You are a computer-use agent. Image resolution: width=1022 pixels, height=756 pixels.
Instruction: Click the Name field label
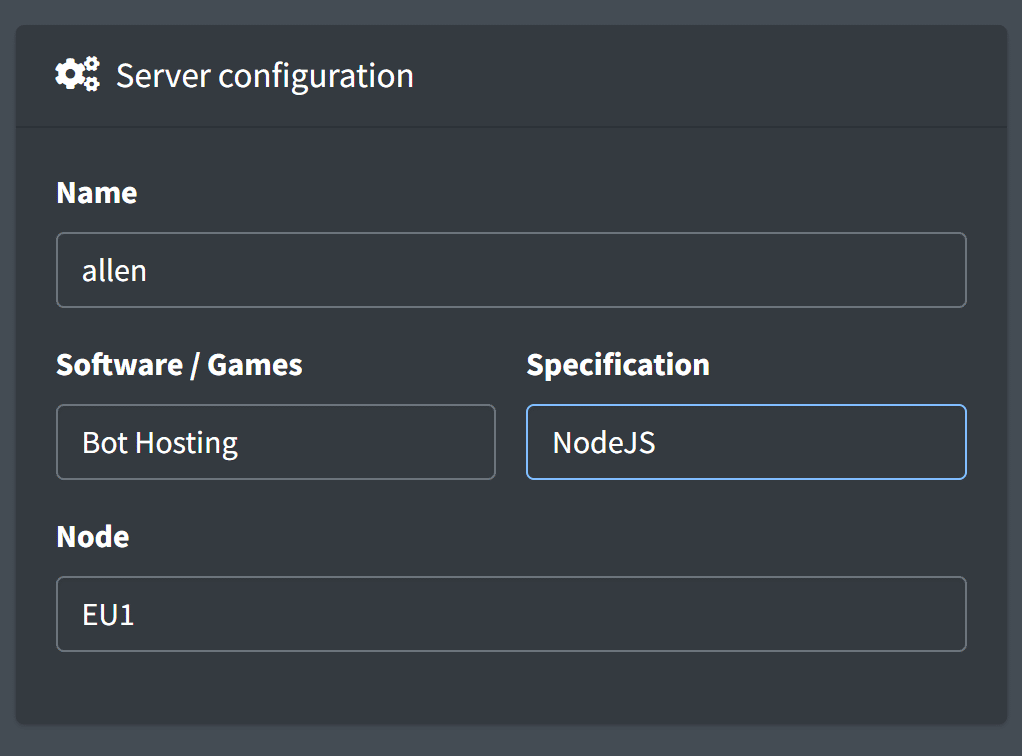97,192
